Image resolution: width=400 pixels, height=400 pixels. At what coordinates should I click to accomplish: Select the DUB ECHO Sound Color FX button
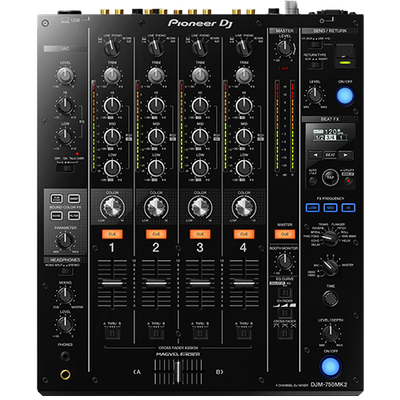(56, 199)
